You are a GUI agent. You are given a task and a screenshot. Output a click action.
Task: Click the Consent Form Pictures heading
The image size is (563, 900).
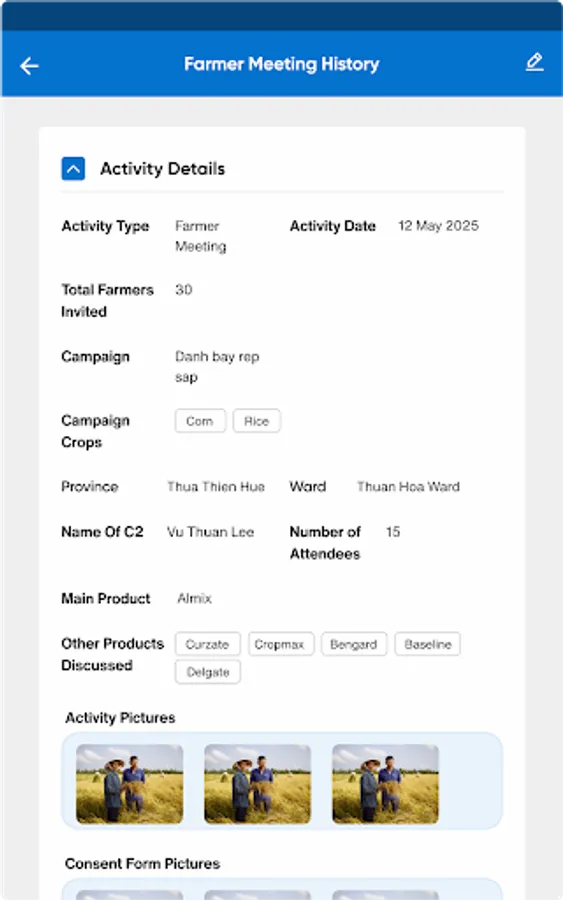[142, 864]
